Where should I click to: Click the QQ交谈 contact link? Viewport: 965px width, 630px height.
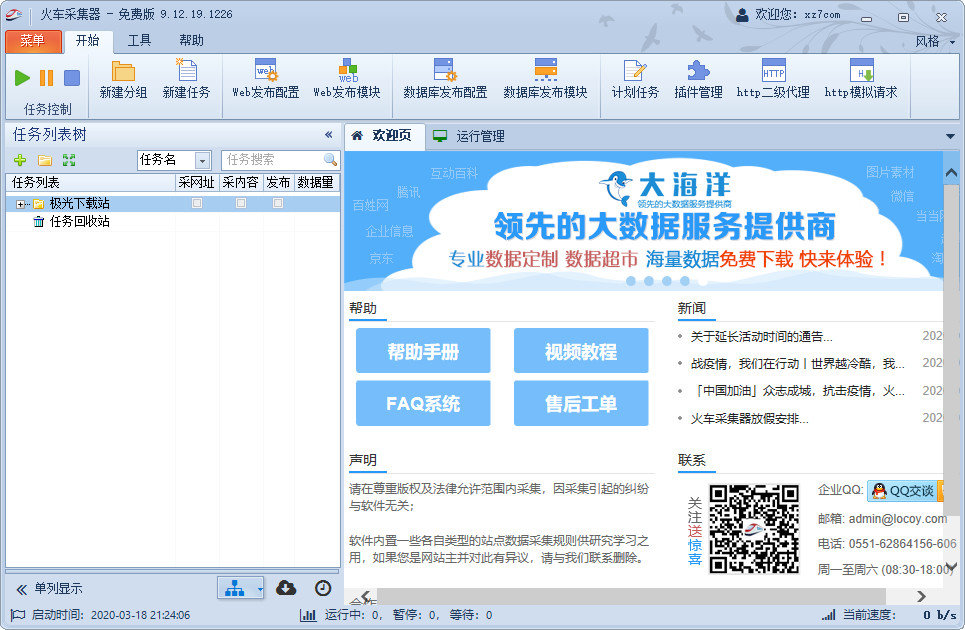pos(903,491)
